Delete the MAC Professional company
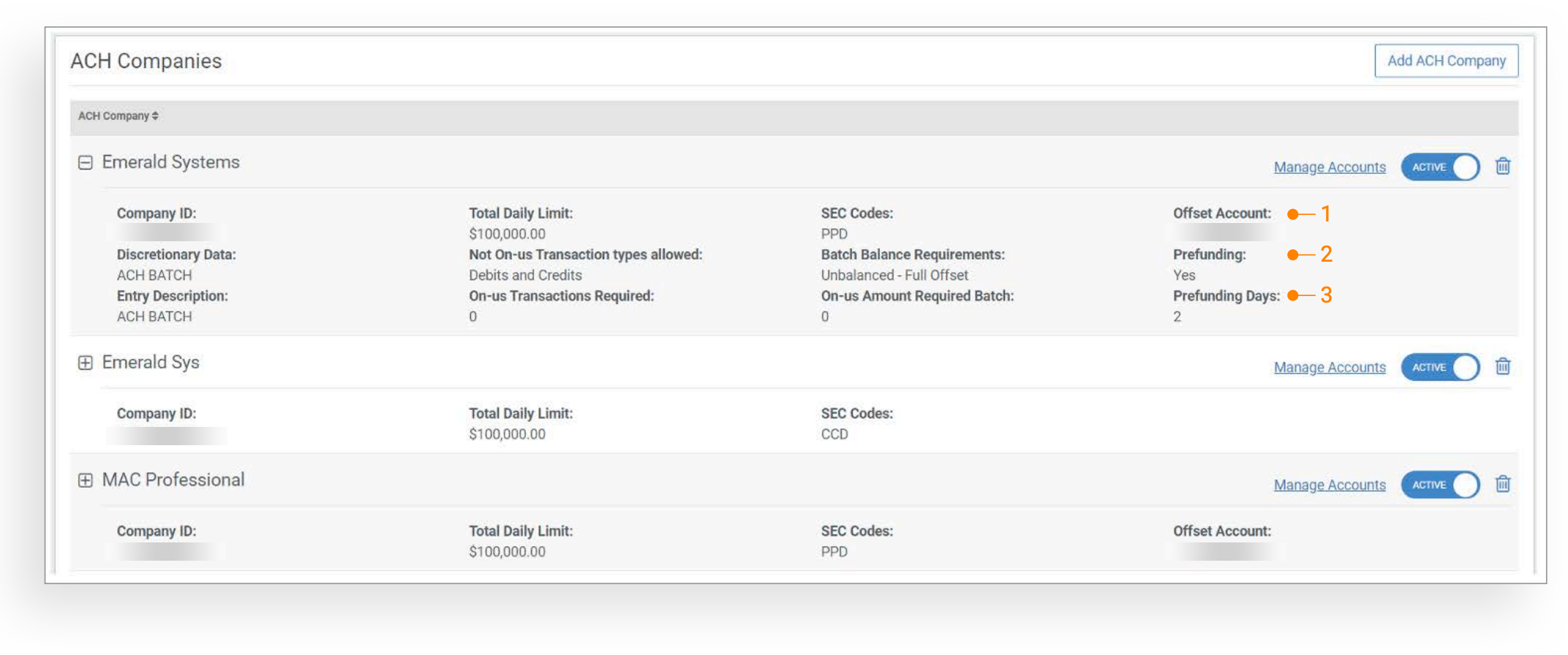The width and height of the screenshot is (1568, 655). coord(1502,484)
